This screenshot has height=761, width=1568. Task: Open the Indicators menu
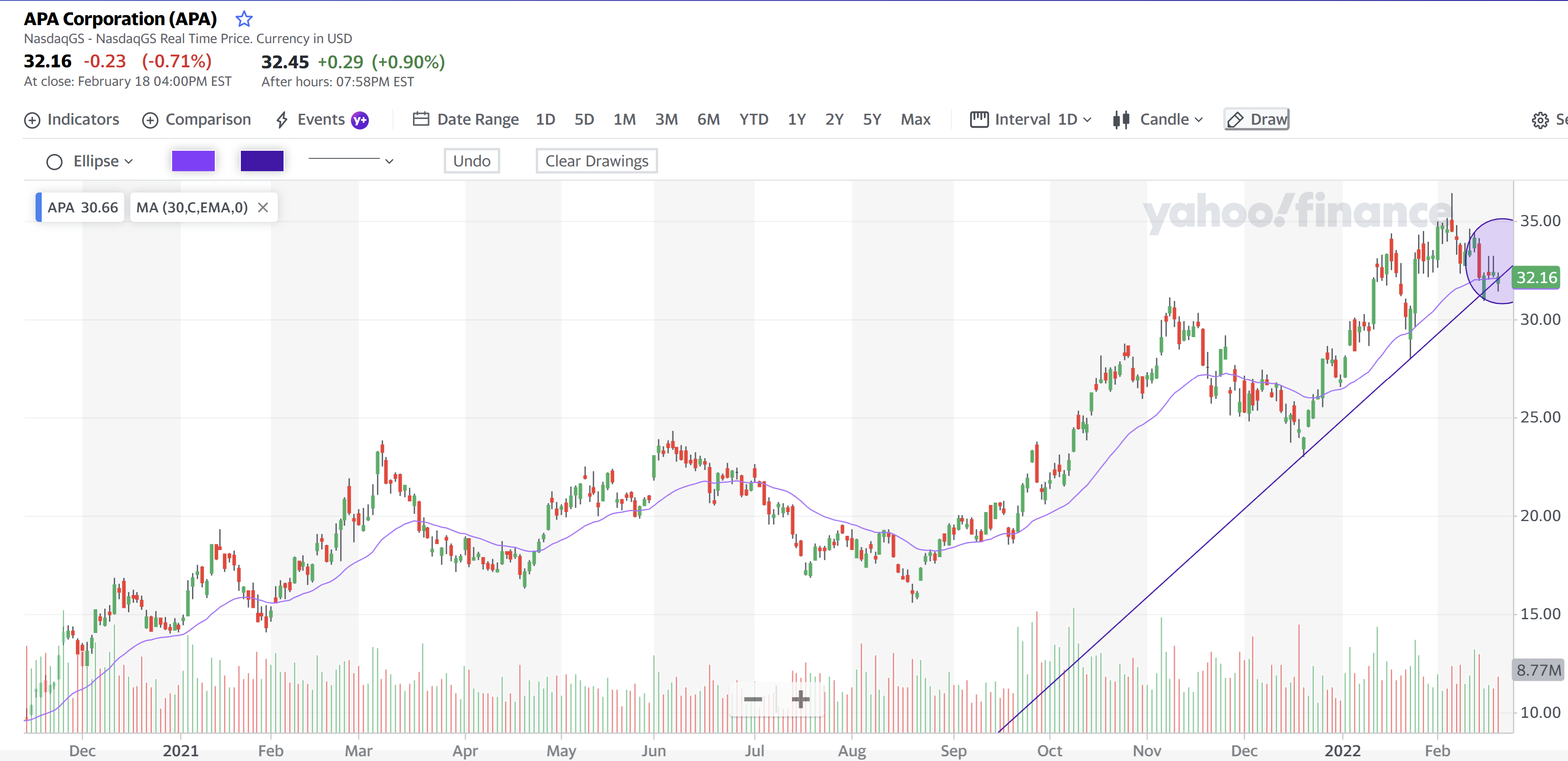(72, 119)
